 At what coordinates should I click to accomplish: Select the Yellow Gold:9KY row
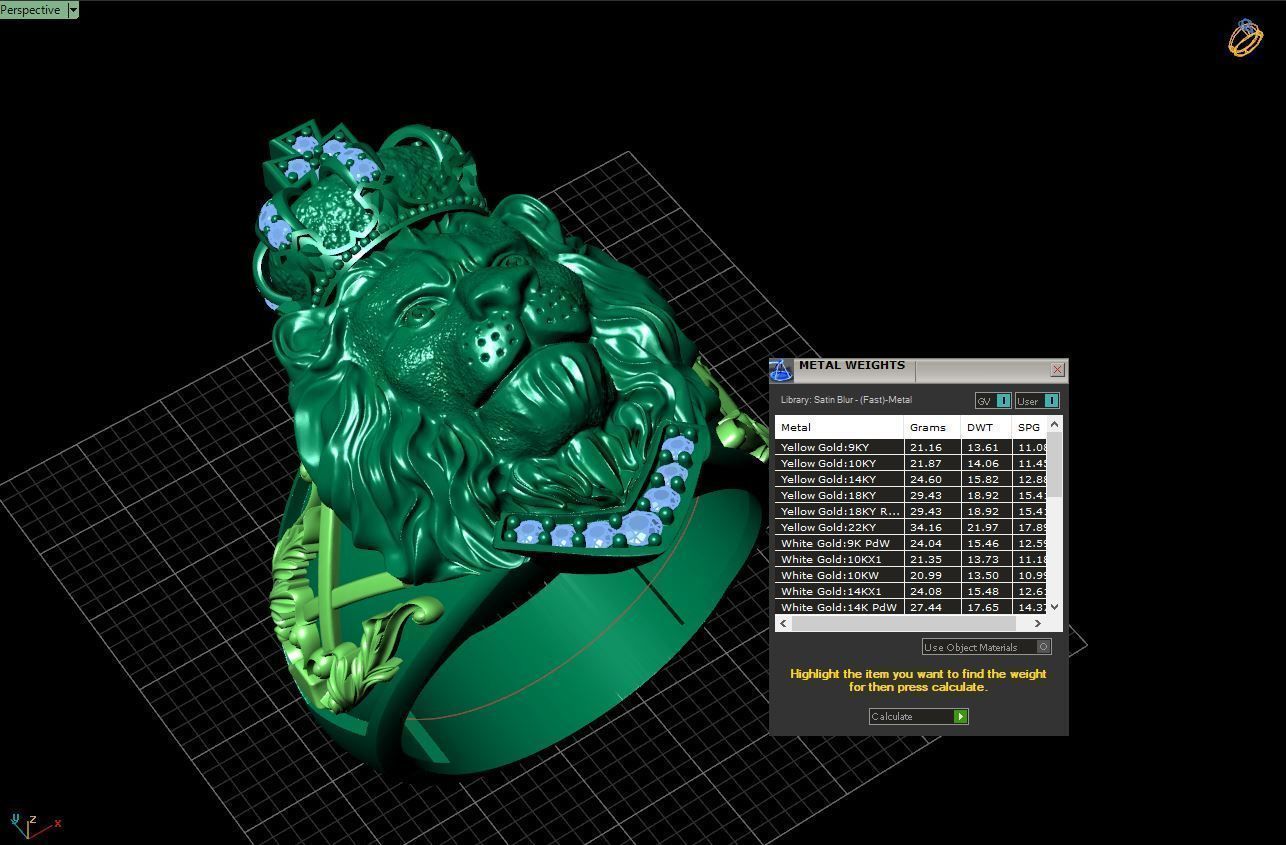point(911,447)
